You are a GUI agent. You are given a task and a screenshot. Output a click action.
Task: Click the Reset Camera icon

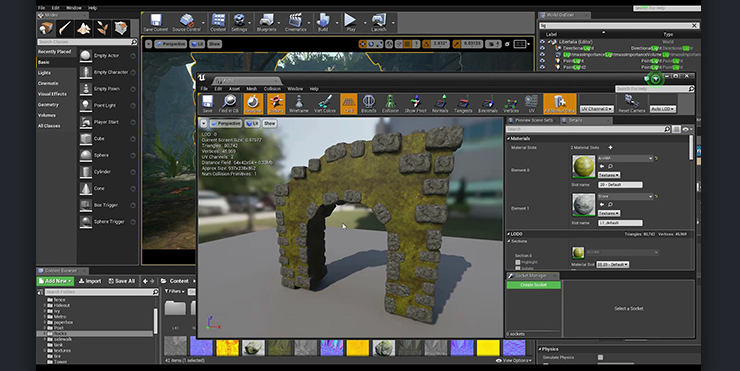[x=631, y=104]
